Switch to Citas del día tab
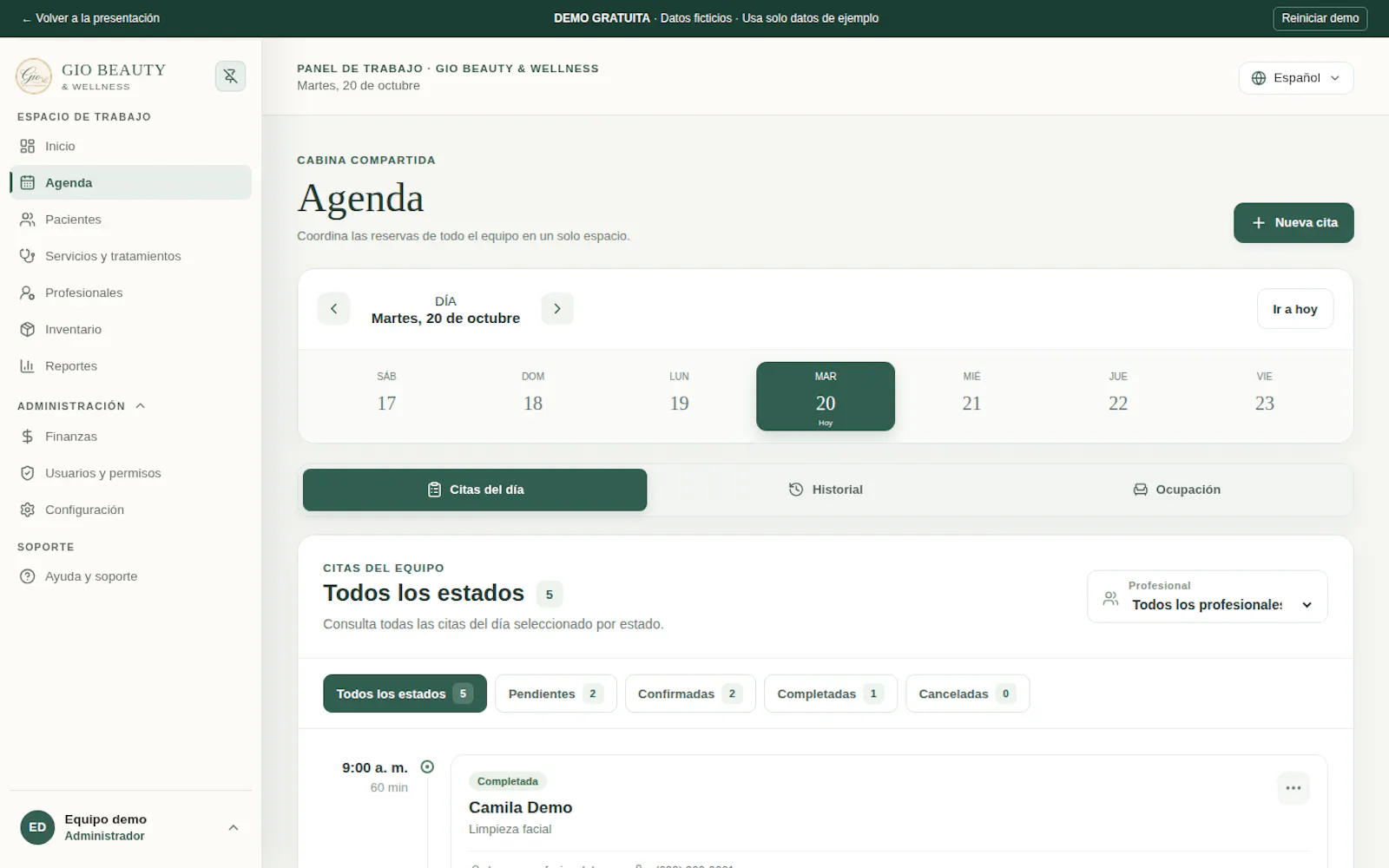 coord(475,490)
